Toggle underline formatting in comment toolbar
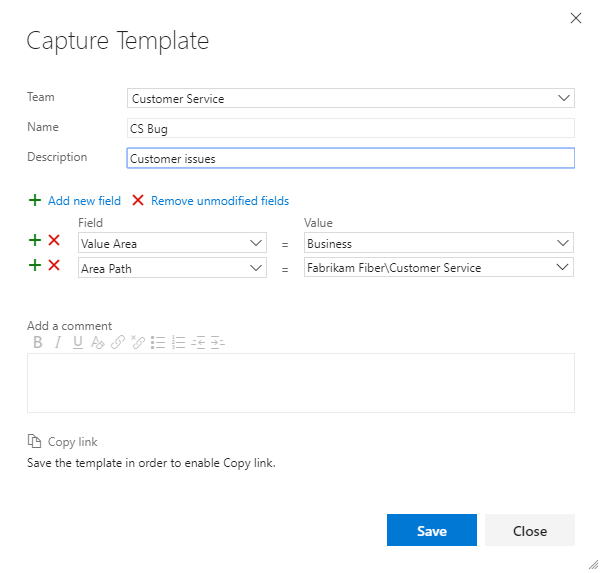Viewport: 603px width, 573px height. coord(78,342)
